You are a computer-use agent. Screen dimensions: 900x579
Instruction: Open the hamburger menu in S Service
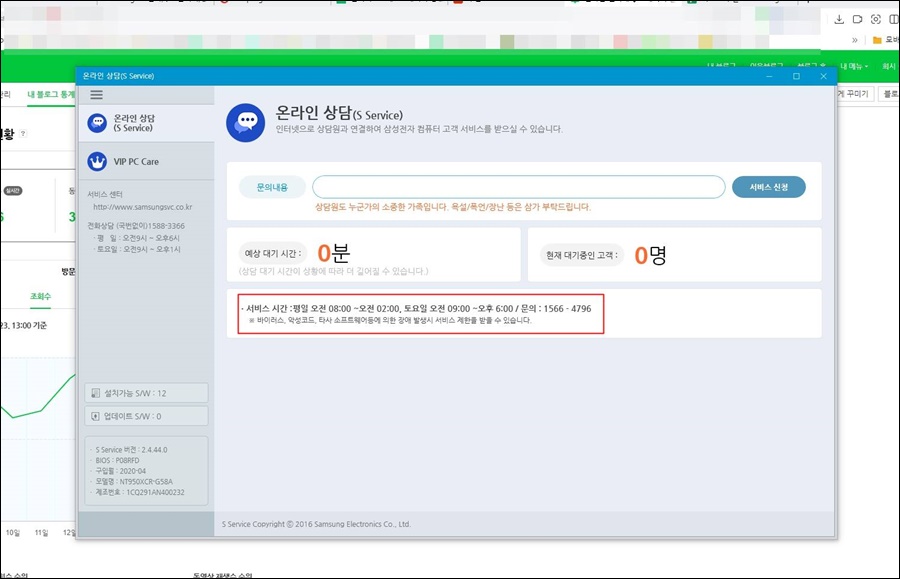pyautogui.click(x=96, y=95)
